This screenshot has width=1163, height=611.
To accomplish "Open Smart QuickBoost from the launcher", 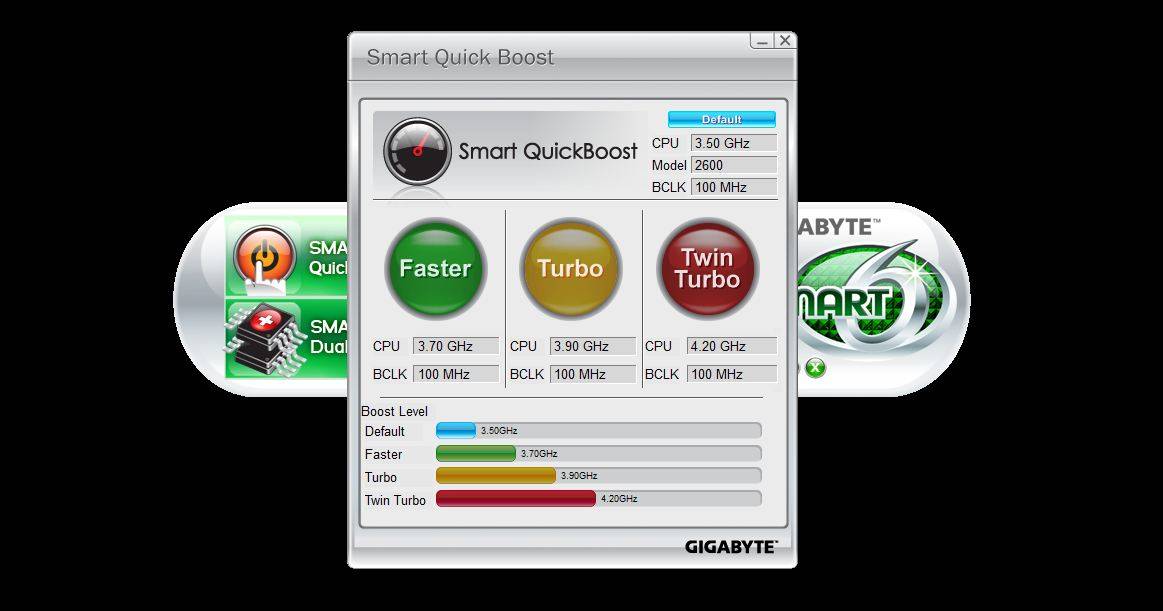I will [x=264, y=258].
